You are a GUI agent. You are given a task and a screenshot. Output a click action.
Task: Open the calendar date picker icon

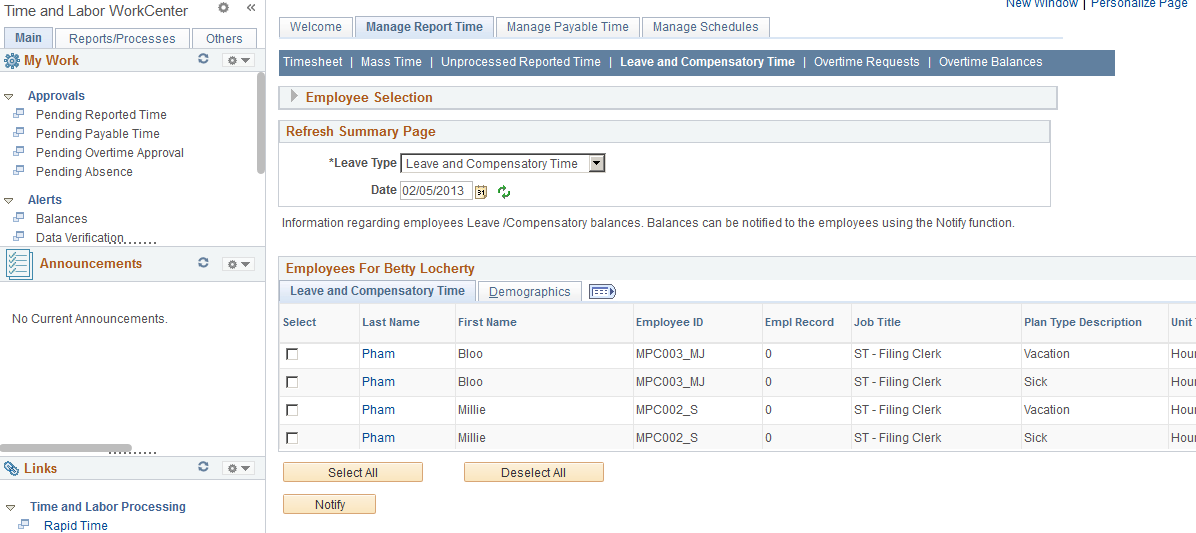[481, 191]
